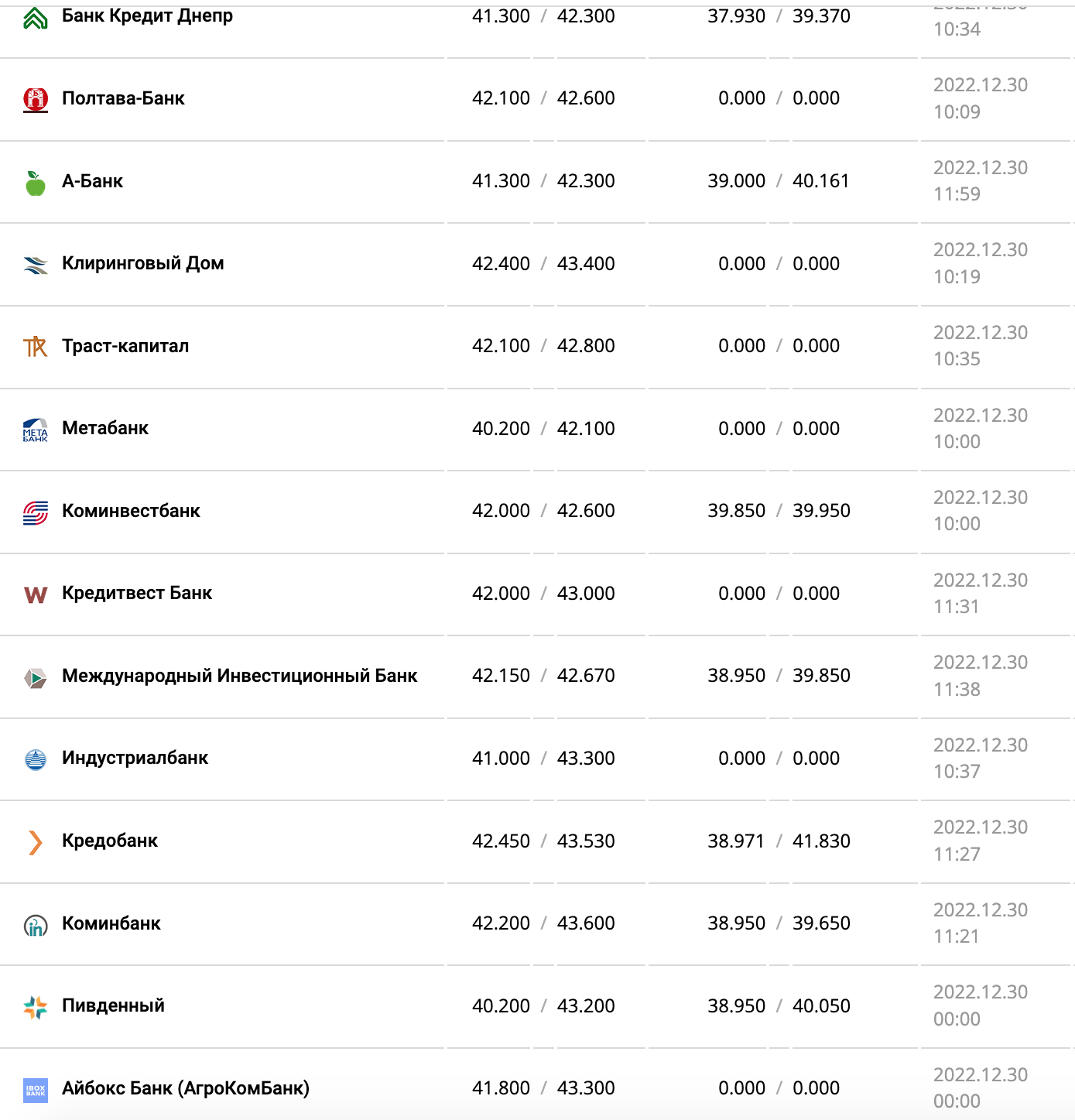
Task: Open the Айбокс Банк (АгроКомБанк) link
Action: [185, 1088]
